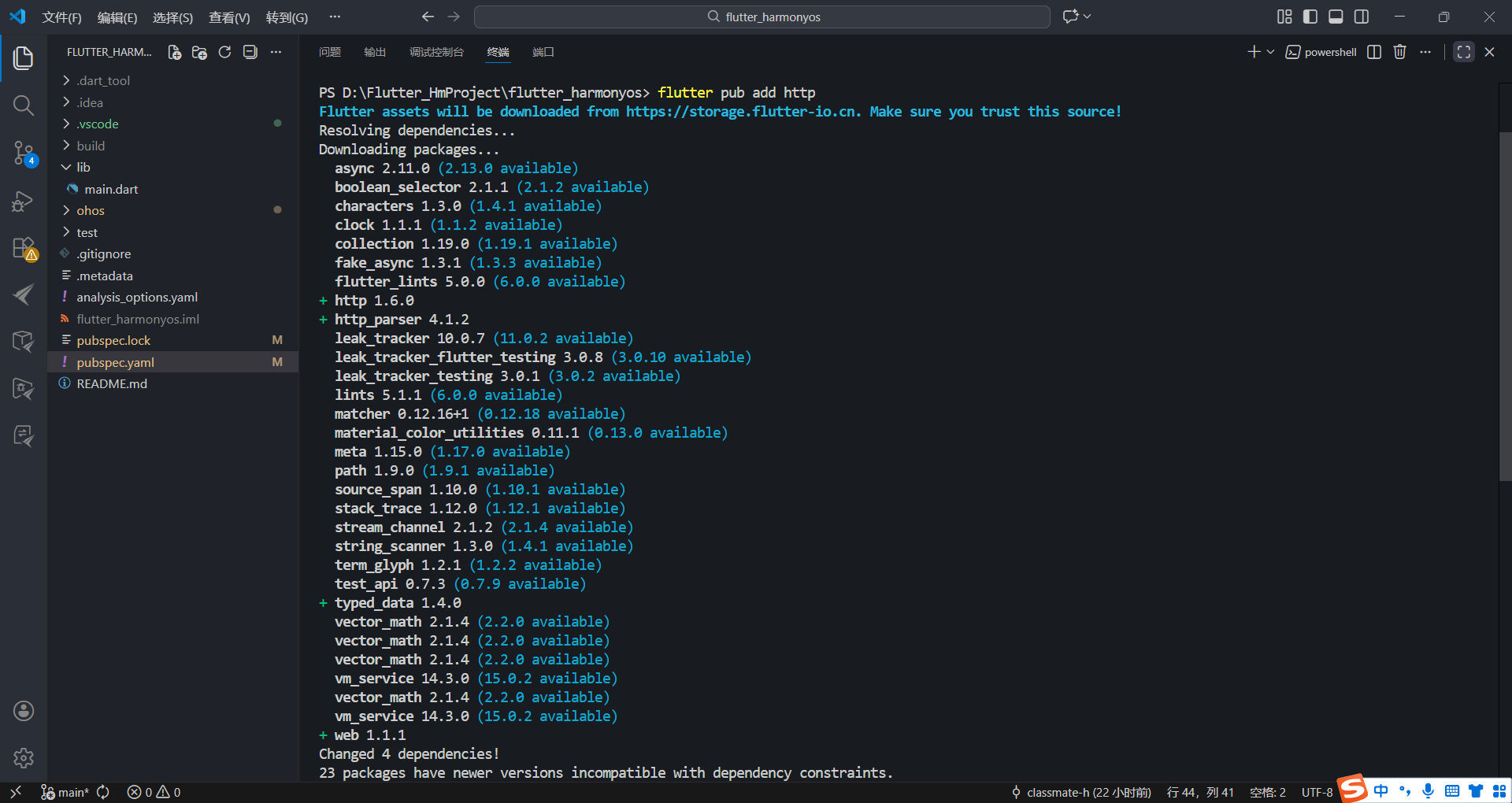The width and height of the screenshot is (1512, 803).
Task: Open the Accounts menu in activity bar
Action: (x=24, y=711)
